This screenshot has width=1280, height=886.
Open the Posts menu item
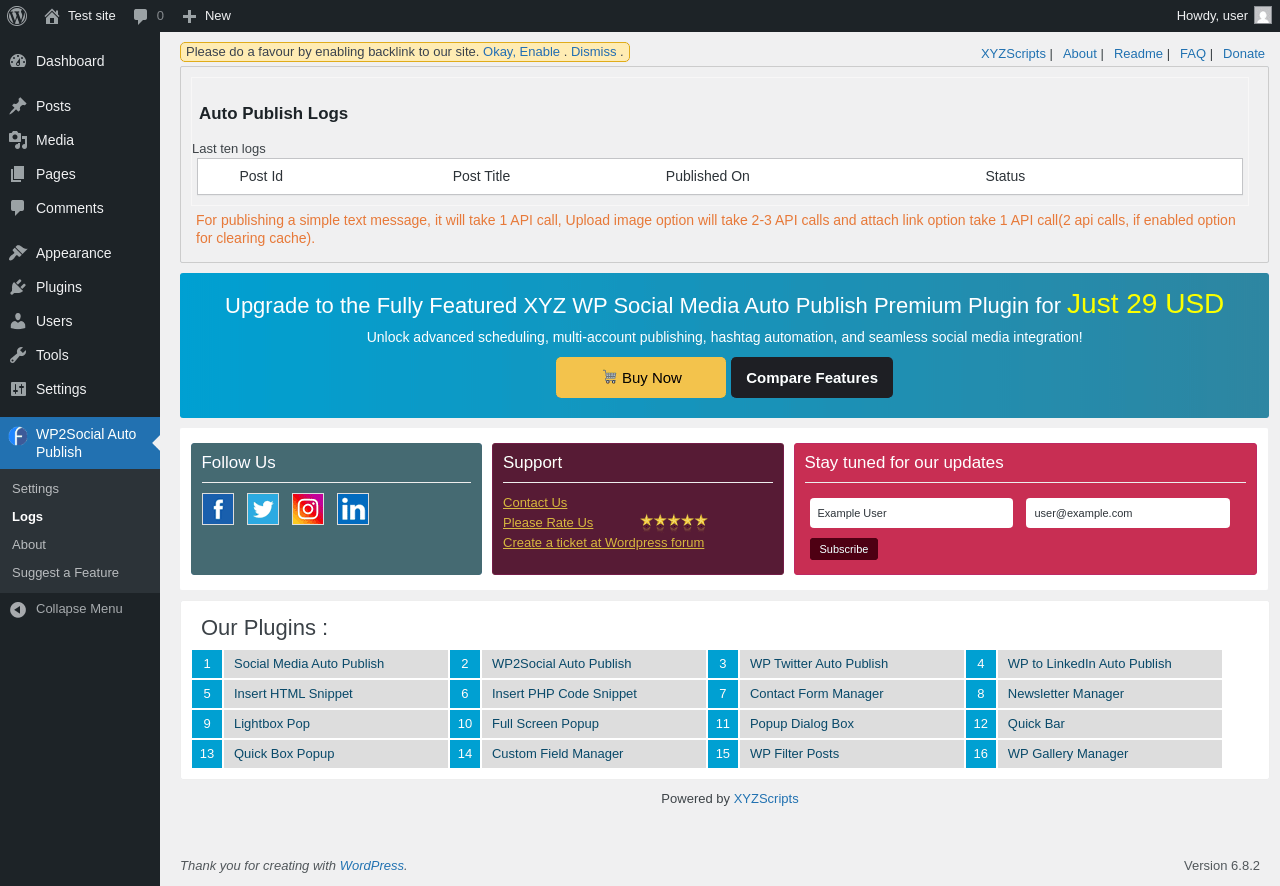tap(80, 106)
